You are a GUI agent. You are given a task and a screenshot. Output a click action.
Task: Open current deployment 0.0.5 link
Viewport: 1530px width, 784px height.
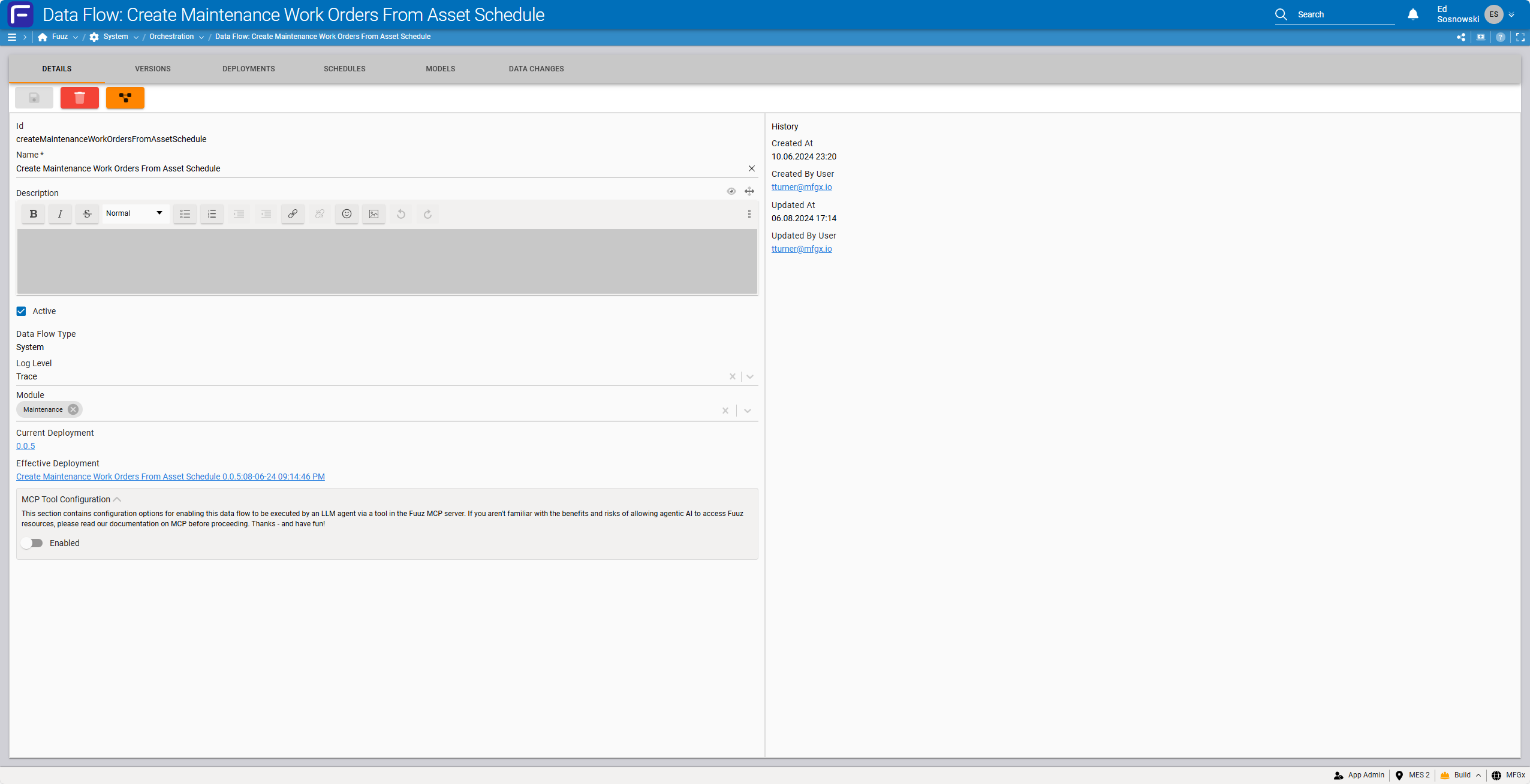(x=25, y=446)
